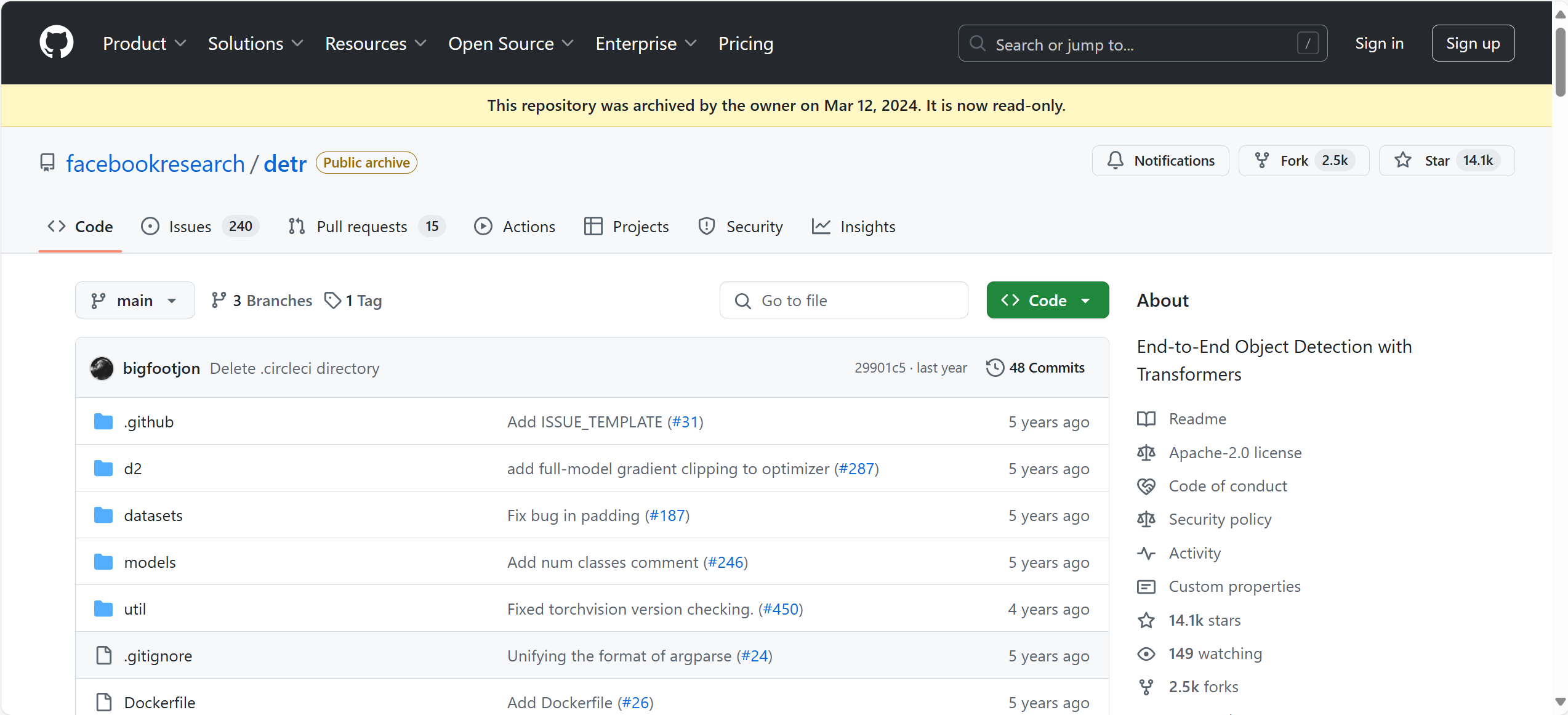Open the main branch selector dropdown
1568x715 pixels.
click(x=135, y=301)
